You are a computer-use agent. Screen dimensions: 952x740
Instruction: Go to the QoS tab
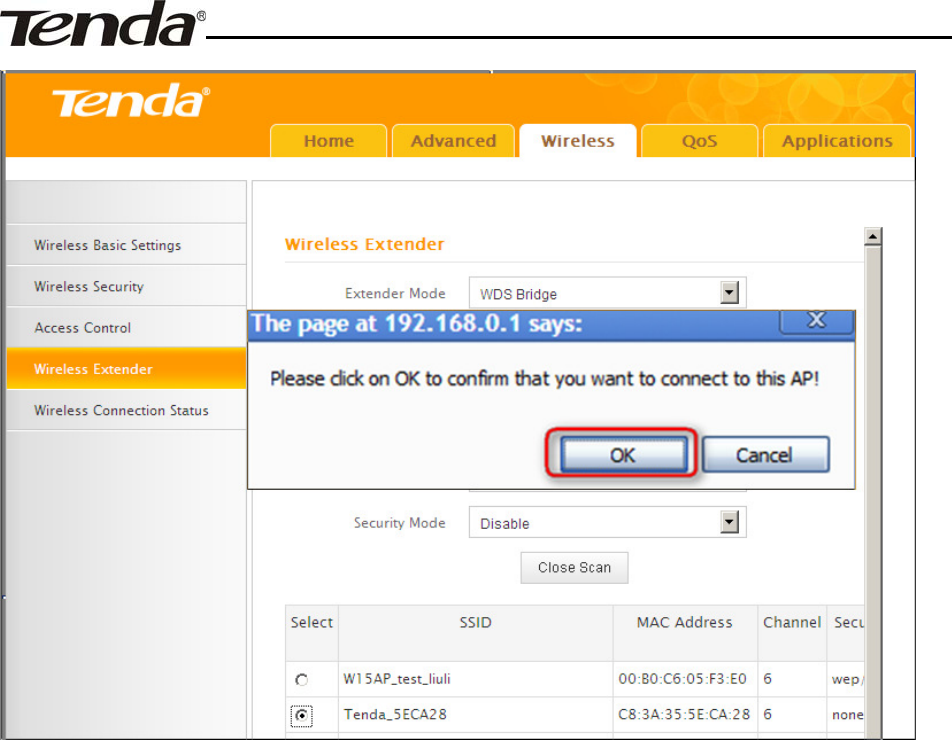pyautogui.click(x=699, y=141)
